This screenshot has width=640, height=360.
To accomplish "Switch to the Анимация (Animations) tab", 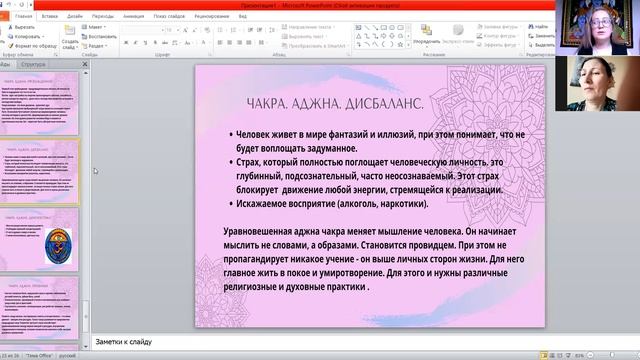I will coord(134,16).
